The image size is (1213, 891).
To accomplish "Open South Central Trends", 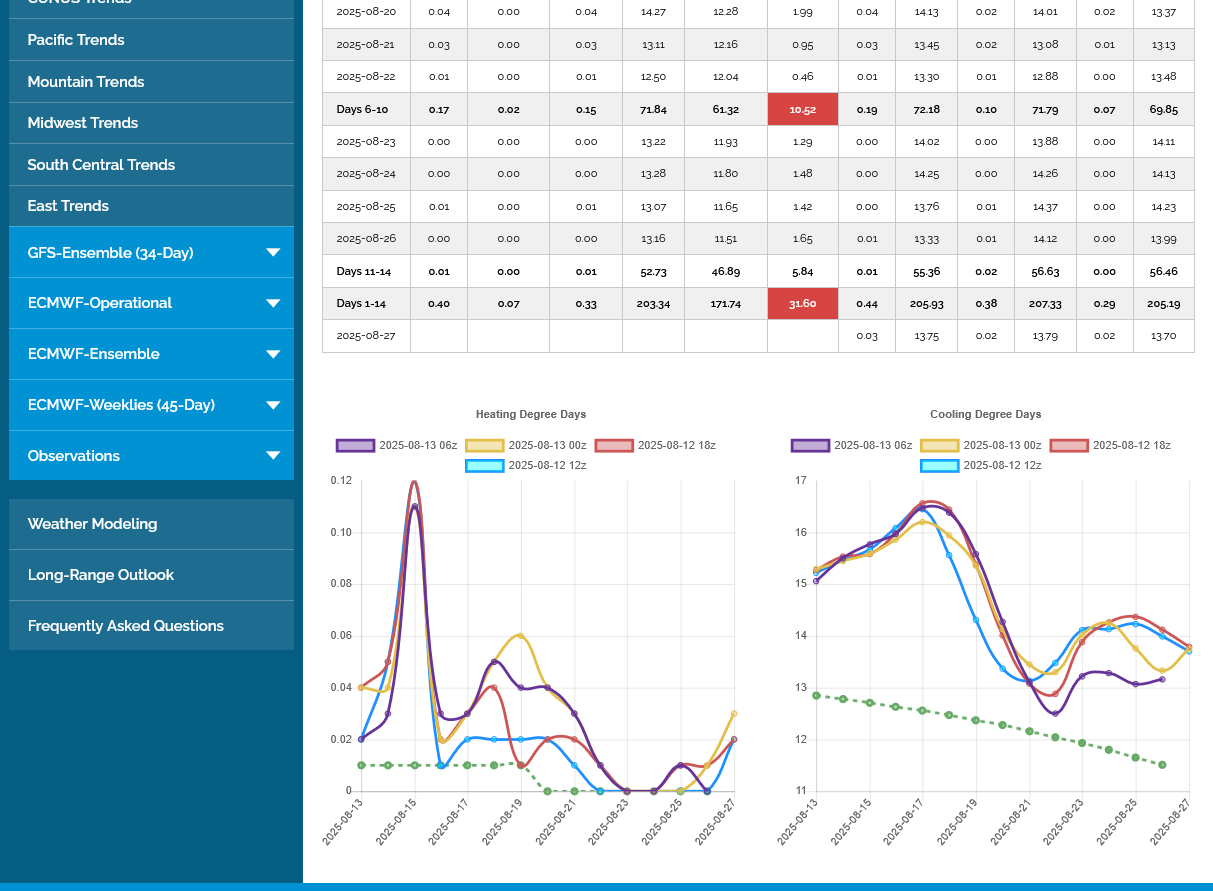I will (101, 165).
